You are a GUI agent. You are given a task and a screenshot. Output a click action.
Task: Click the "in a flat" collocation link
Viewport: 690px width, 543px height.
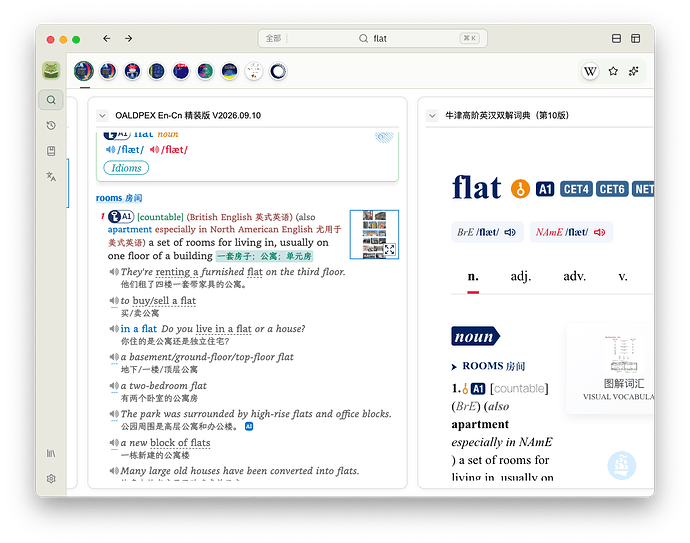click(139, 329)
